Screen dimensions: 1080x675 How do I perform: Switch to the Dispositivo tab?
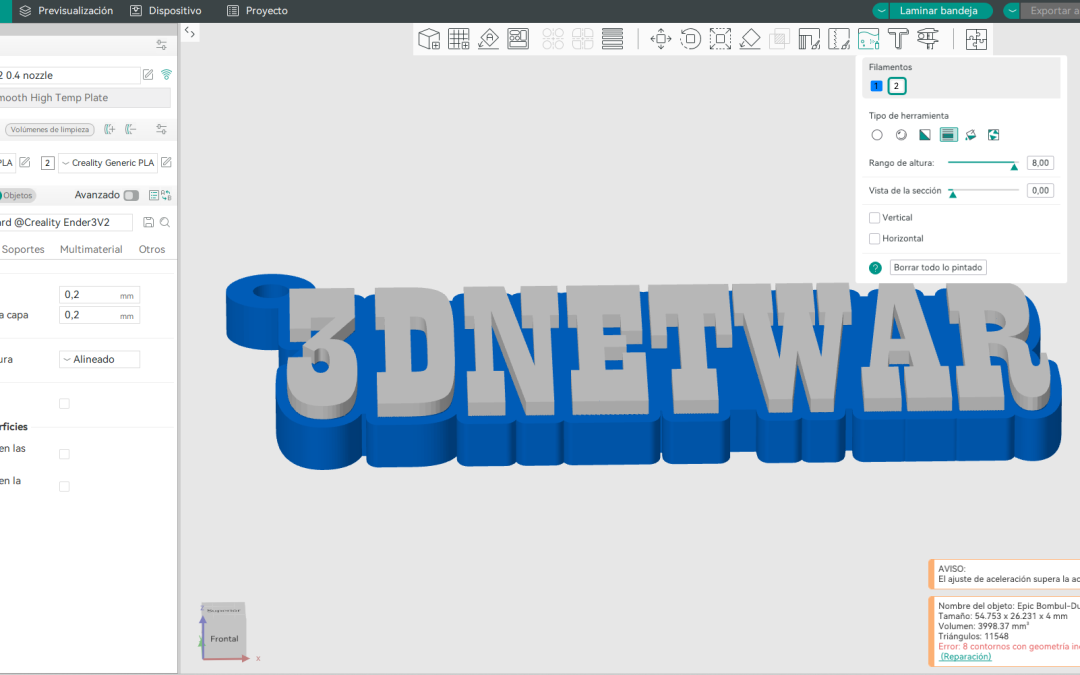(x=166, y=10)
